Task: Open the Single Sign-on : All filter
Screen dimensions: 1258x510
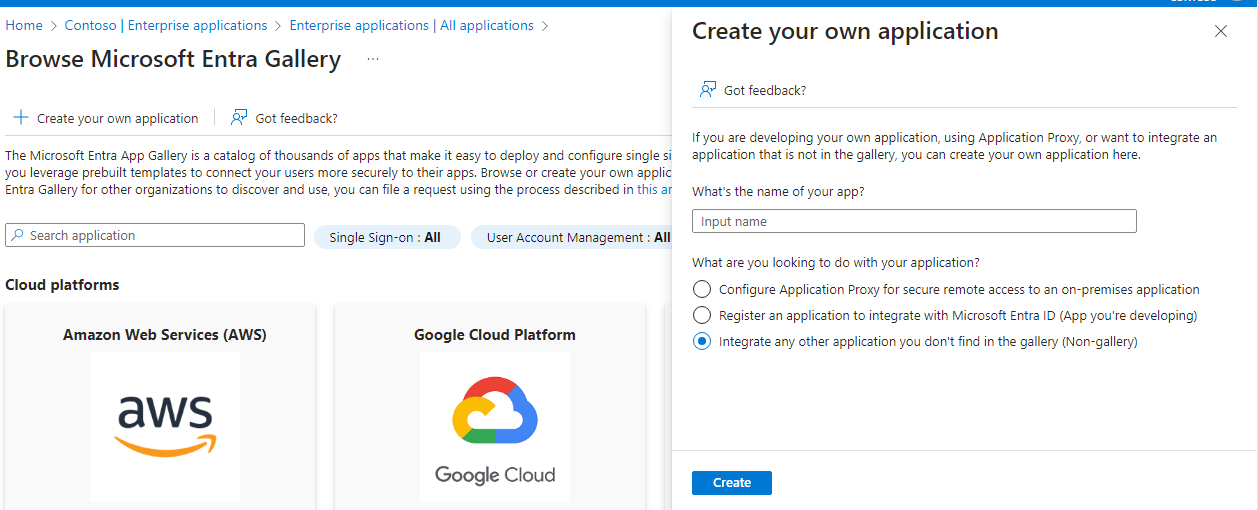Action: click(x=385, y=237)
